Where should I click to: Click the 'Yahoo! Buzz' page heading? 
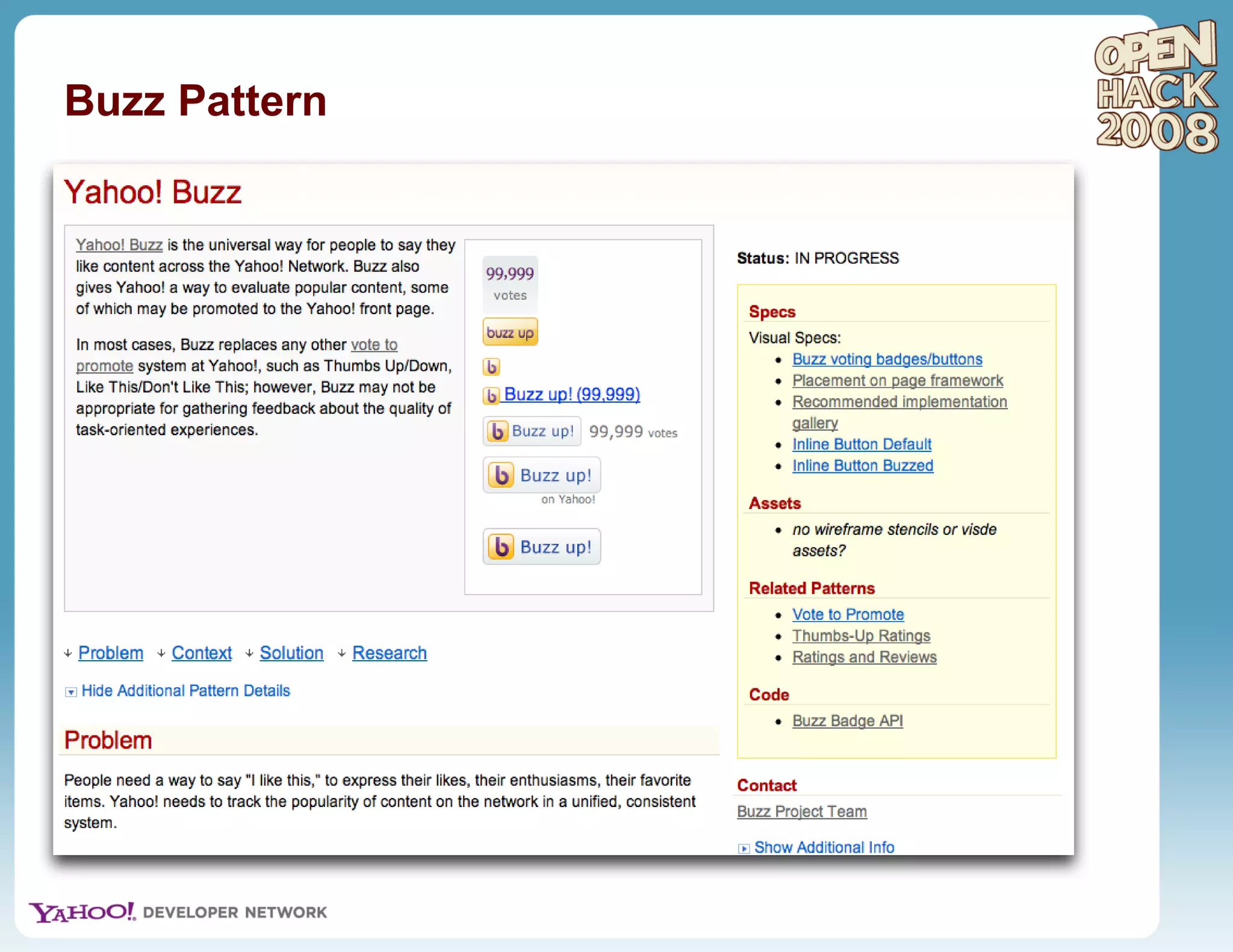click(152, 193)
